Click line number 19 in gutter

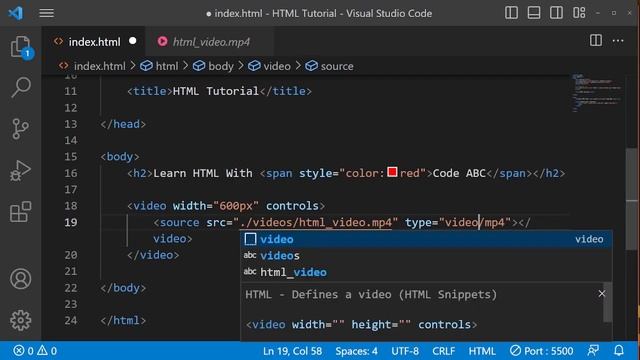(71, 222)
